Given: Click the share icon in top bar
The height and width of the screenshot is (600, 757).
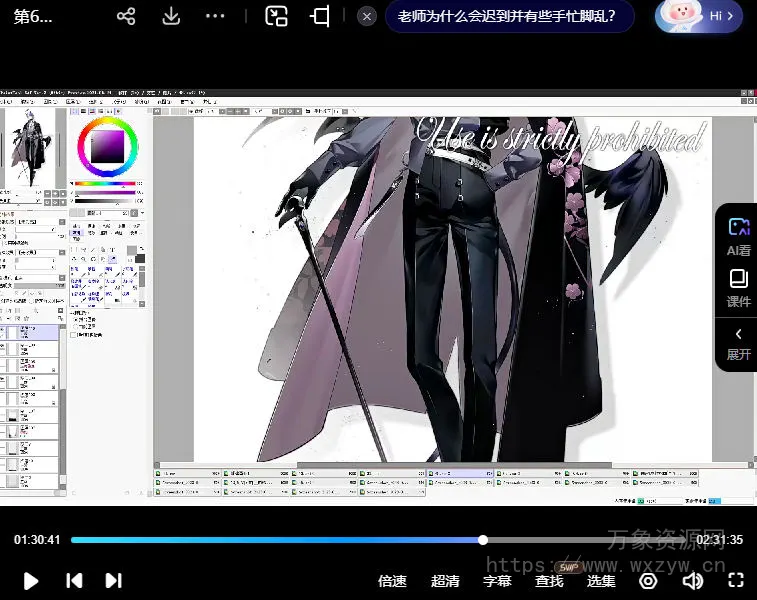Looking at the screenshot, I should point(126,16).
